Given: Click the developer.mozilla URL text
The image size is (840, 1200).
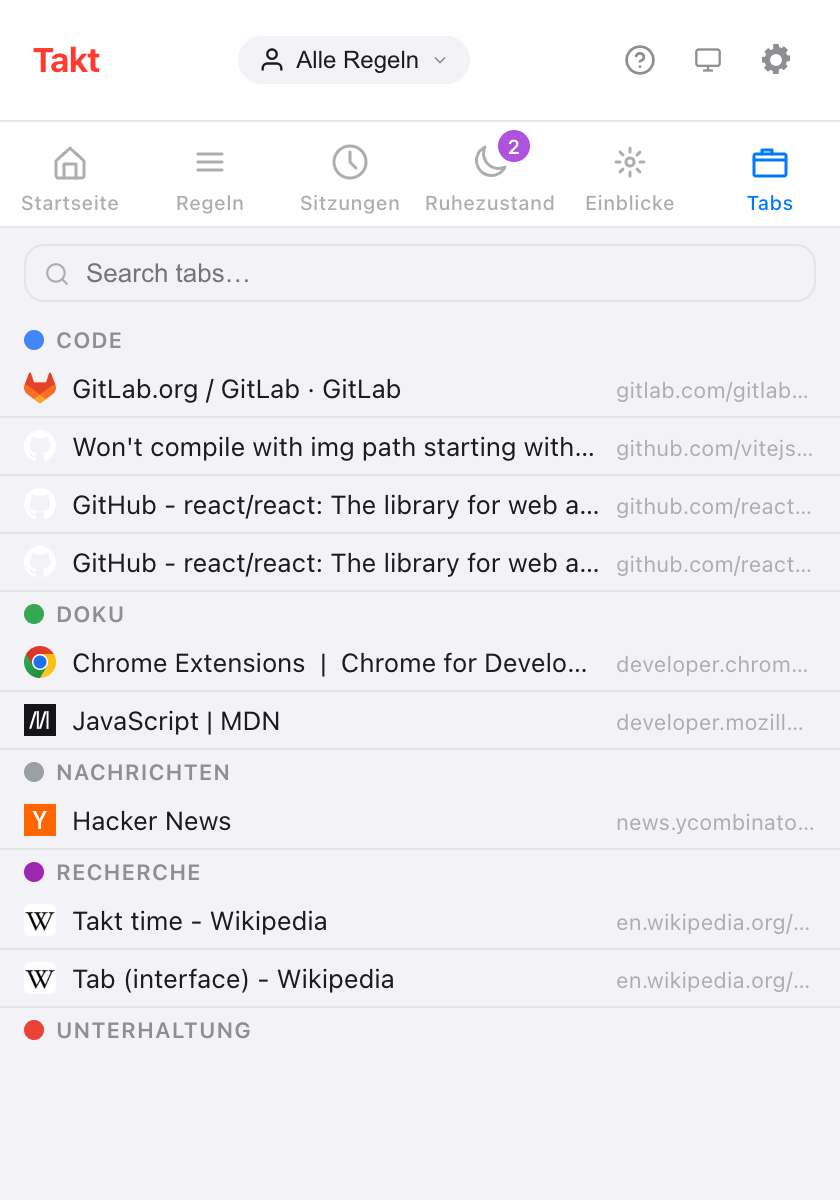Looking at the screenshot, I should pyautogui.click(x=710, y=722).
